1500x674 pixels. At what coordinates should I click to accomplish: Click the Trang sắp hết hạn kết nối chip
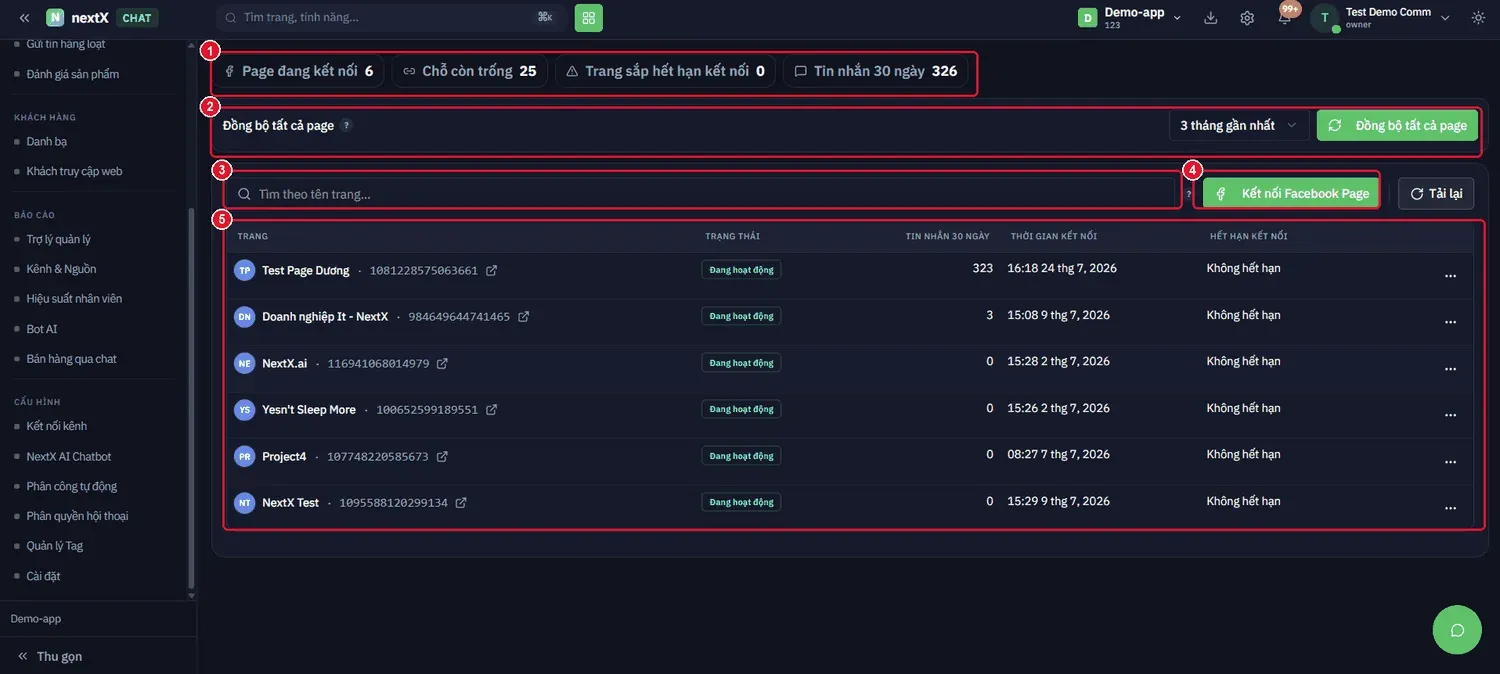[x=665, y=71]
